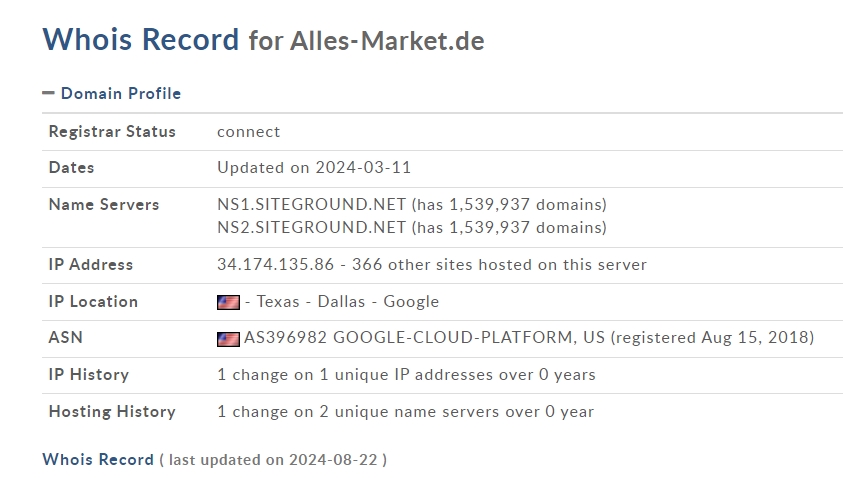The image size is (843, 478).
Task: Select the NS1.SITEGROUND.NET name server
Action: (311, 204)
